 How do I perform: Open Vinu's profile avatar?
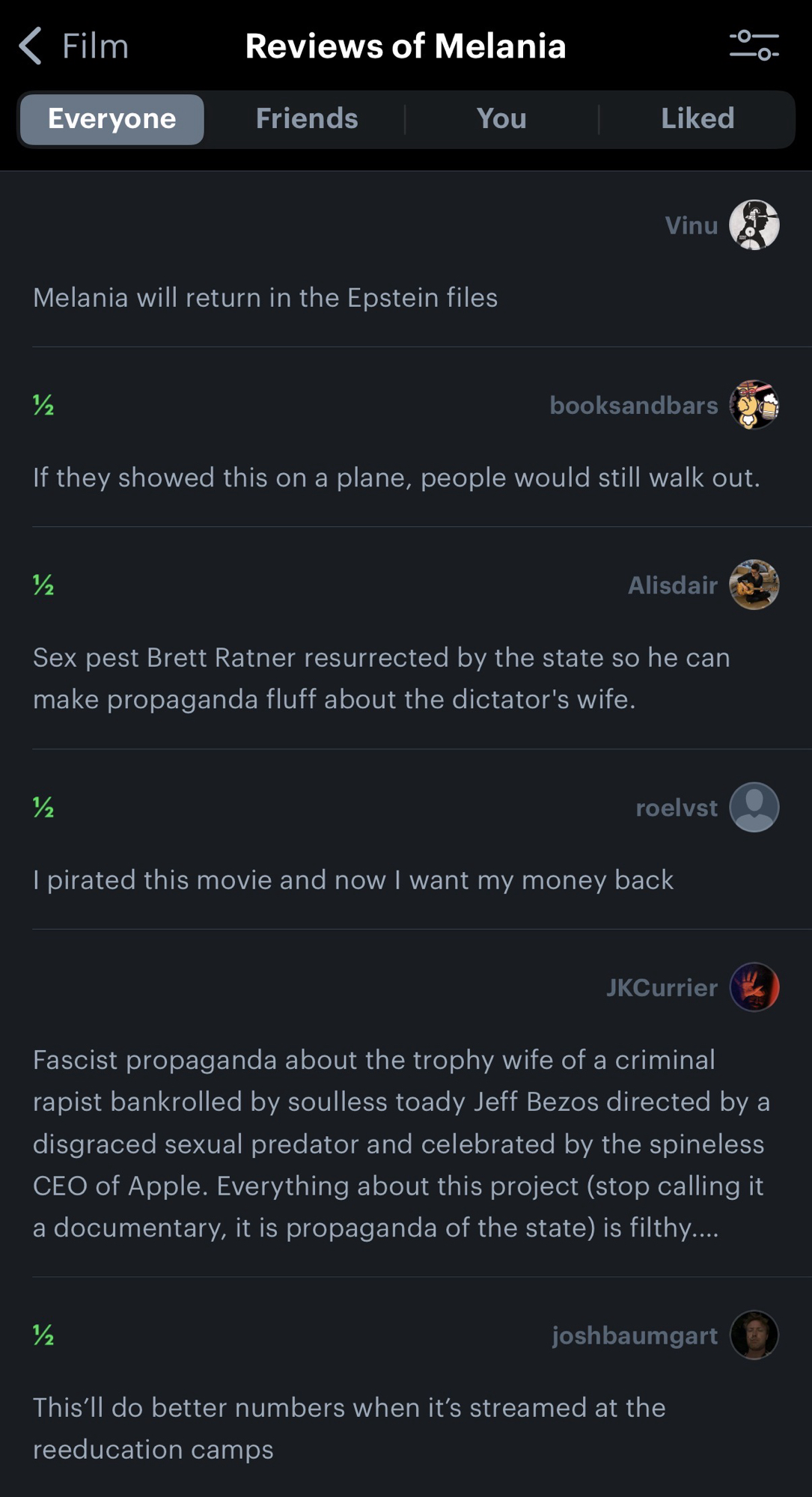(x=754, y=225)
